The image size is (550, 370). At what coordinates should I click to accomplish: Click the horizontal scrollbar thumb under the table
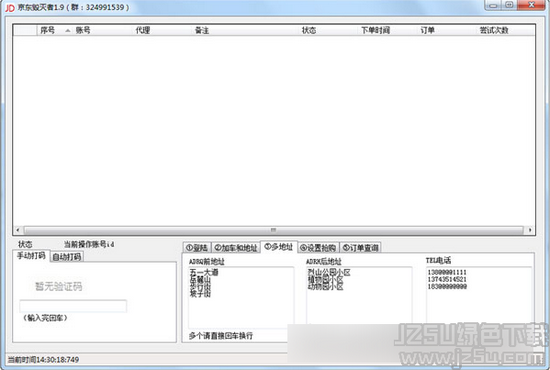click(x=273, y=230)
